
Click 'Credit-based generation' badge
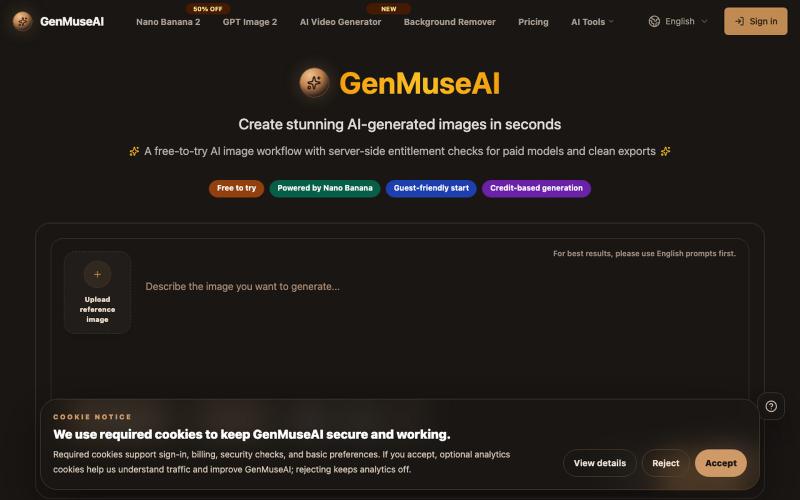point(536,188)
